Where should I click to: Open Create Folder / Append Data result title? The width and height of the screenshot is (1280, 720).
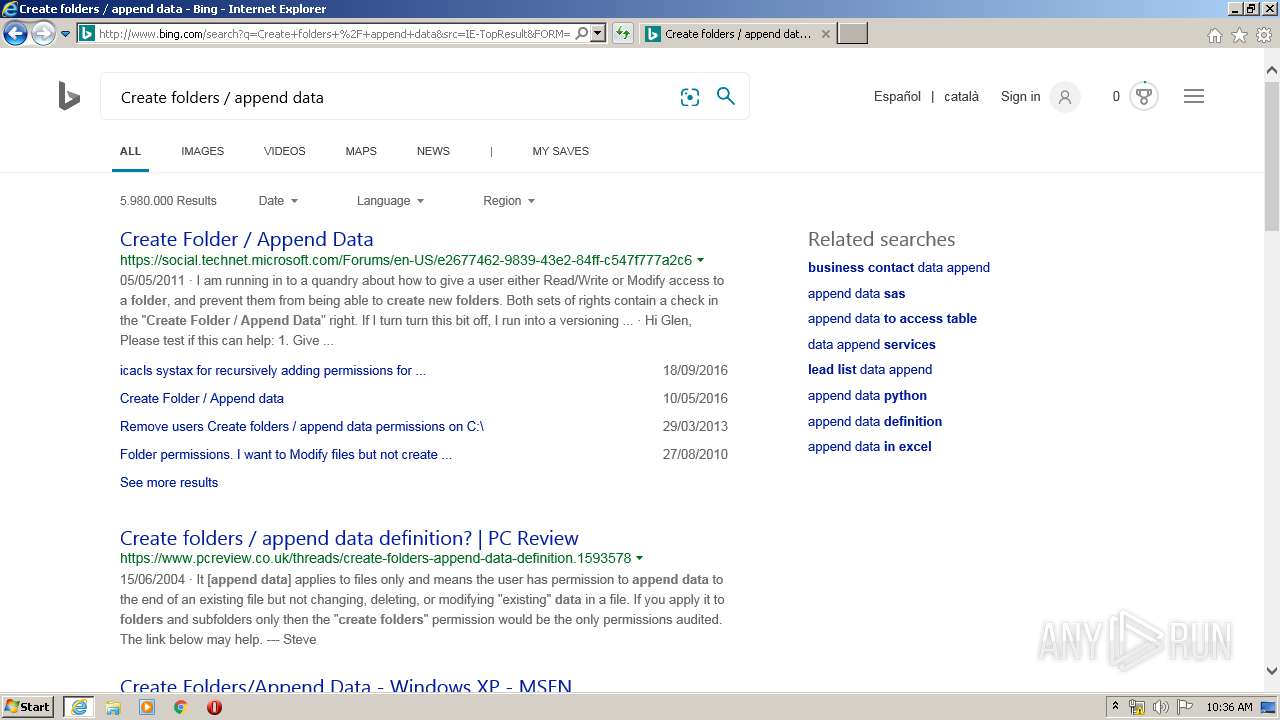[246, 239]
